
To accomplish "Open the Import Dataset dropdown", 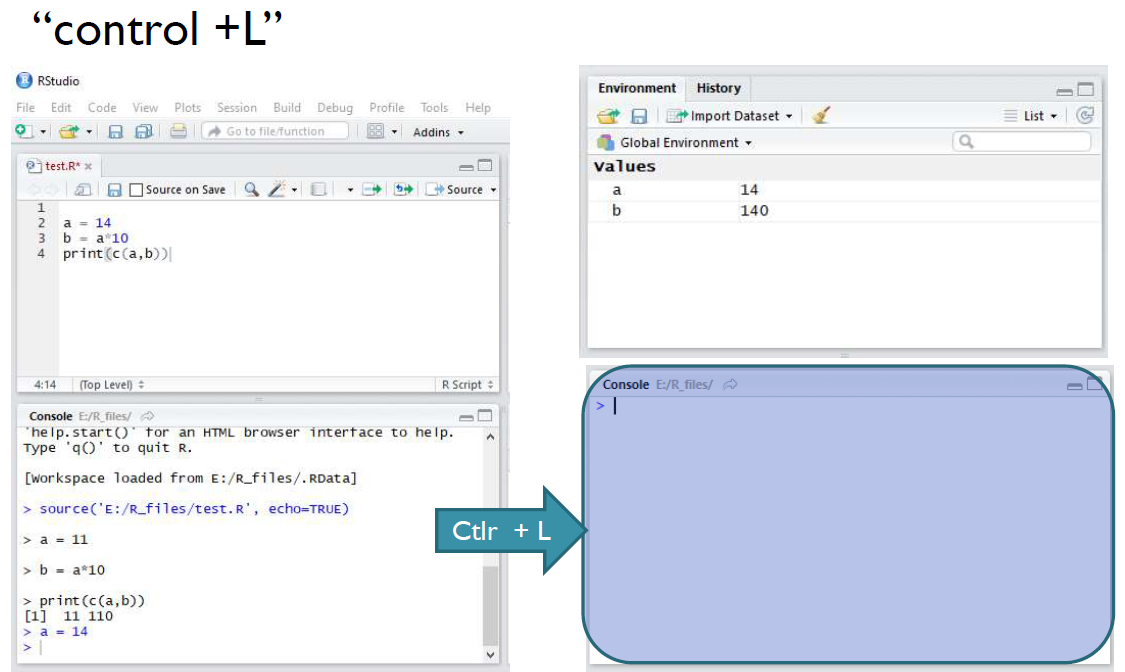I will [730, 115].
